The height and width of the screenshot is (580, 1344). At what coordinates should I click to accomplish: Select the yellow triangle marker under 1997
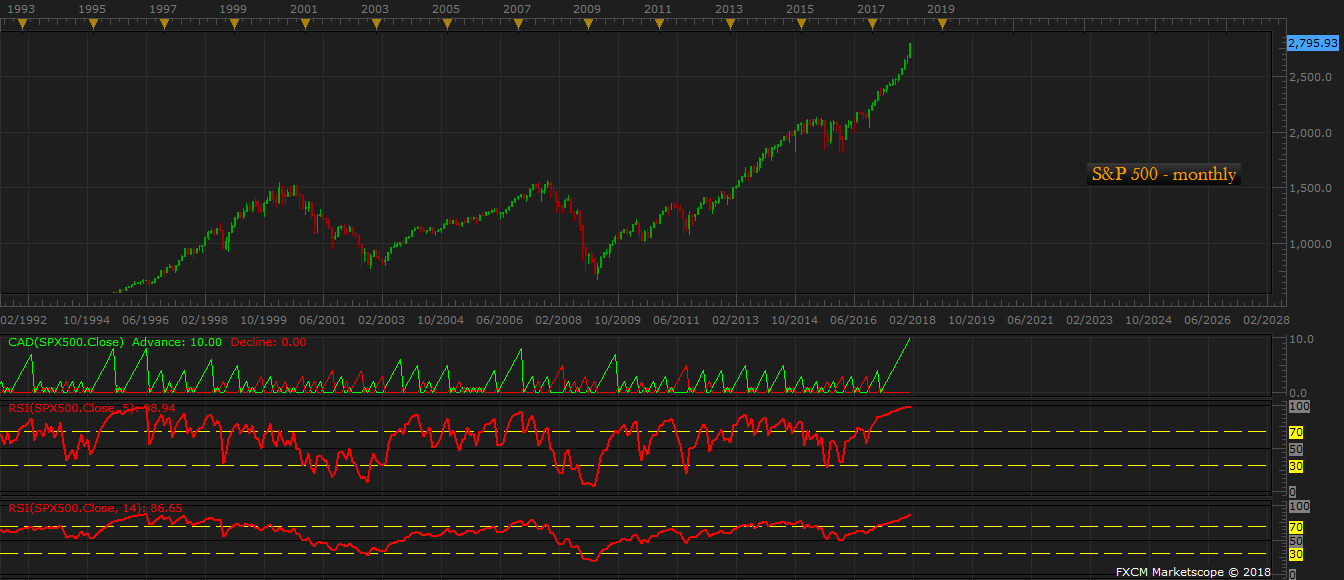(163, 25)
